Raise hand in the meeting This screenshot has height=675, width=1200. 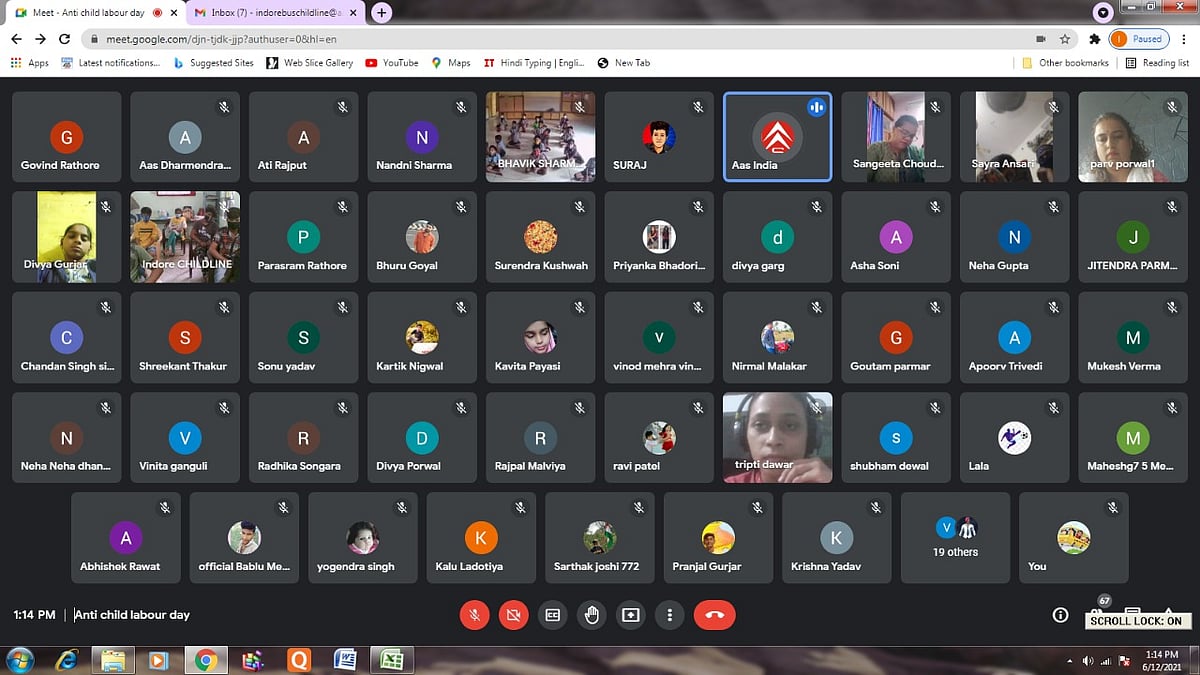[x=591, y=616]
